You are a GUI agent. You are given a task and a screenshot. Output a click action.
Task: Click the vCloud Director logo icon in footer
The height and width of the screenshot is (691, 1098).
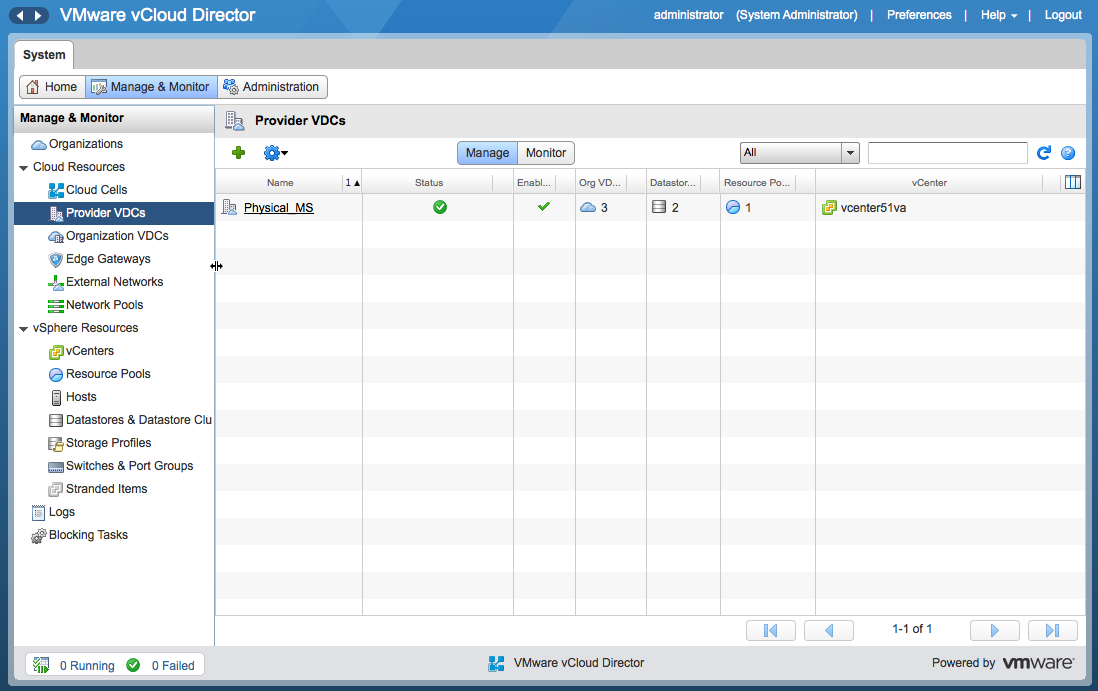pos(496,663)
